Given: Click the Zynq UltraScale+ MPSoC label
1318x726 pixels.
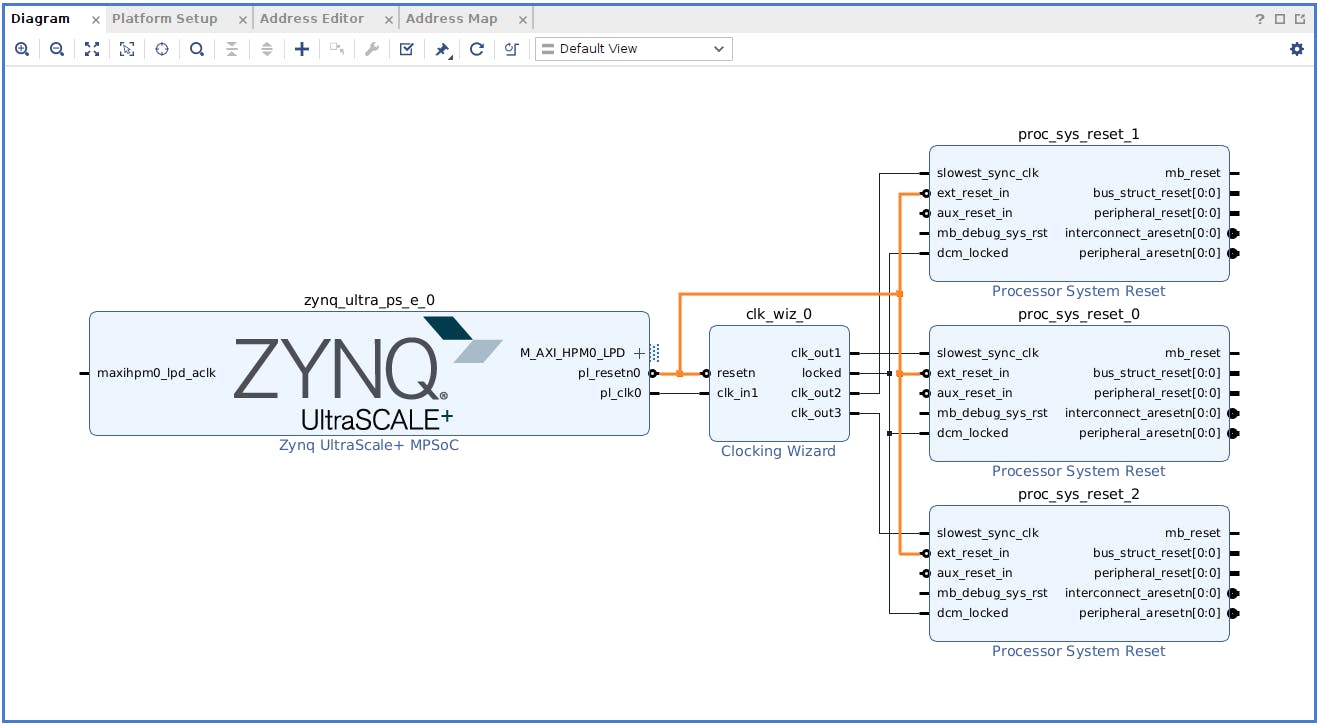Looking at the screenshot, I should click(x=369, y=445).
